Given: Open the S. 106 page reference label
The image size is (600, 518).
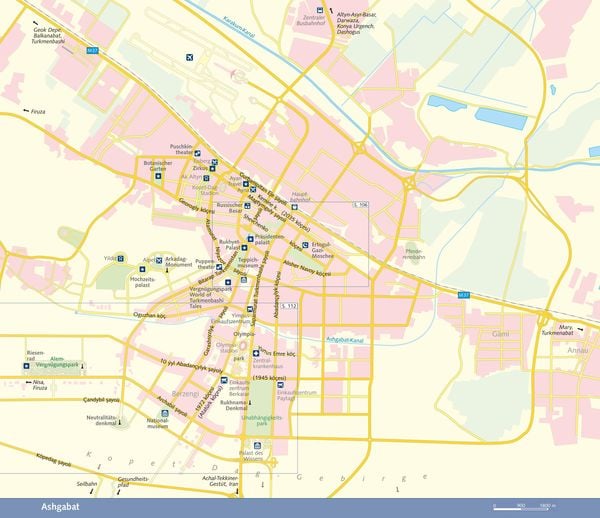Looking at the screenshot, I should (x=360, y=205).
